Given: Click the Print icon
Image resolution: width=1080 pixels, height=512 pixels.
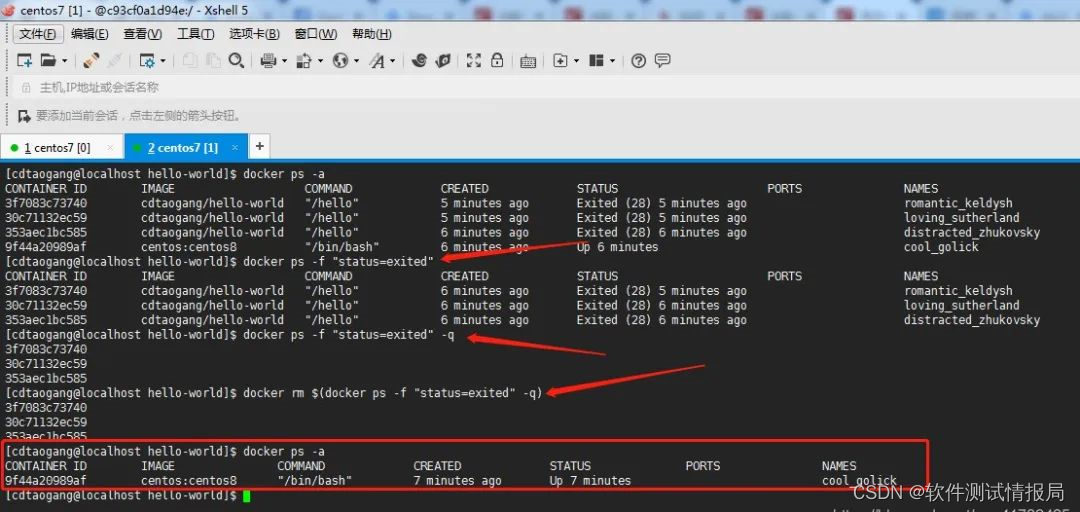Looking at the screenshot, I should click(x=269, y=61).
